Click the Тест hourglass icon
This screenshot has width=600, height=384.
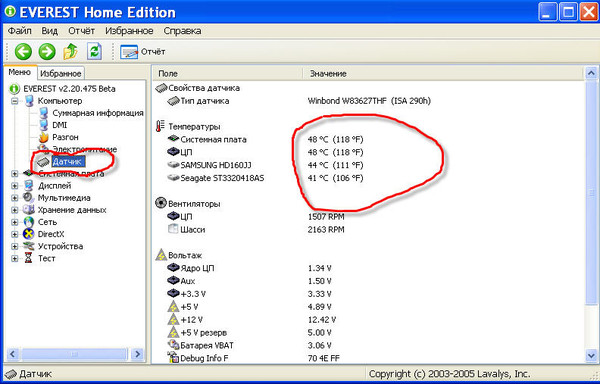coord(28,258)
